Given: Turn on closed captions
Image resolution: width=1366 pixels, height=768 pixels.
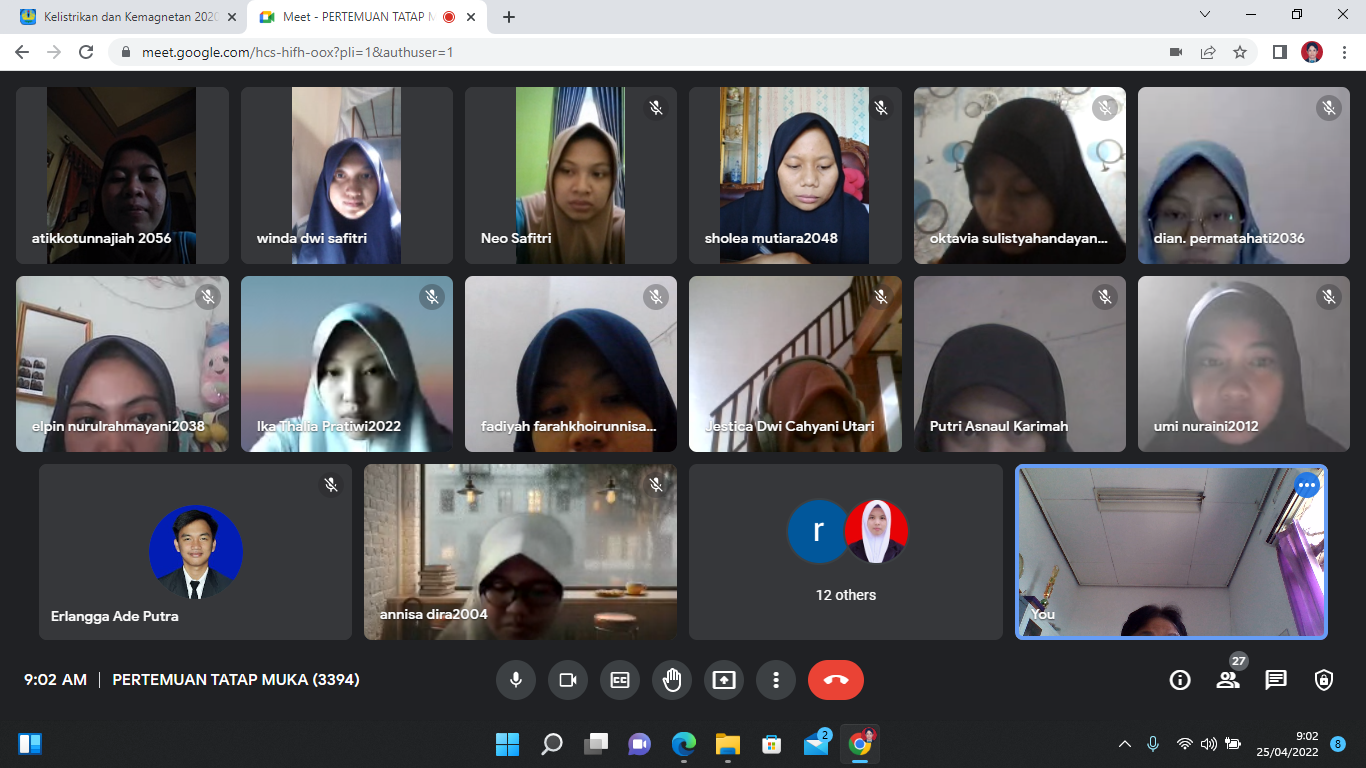Looking at the screenshot, I should pos(620,680).
